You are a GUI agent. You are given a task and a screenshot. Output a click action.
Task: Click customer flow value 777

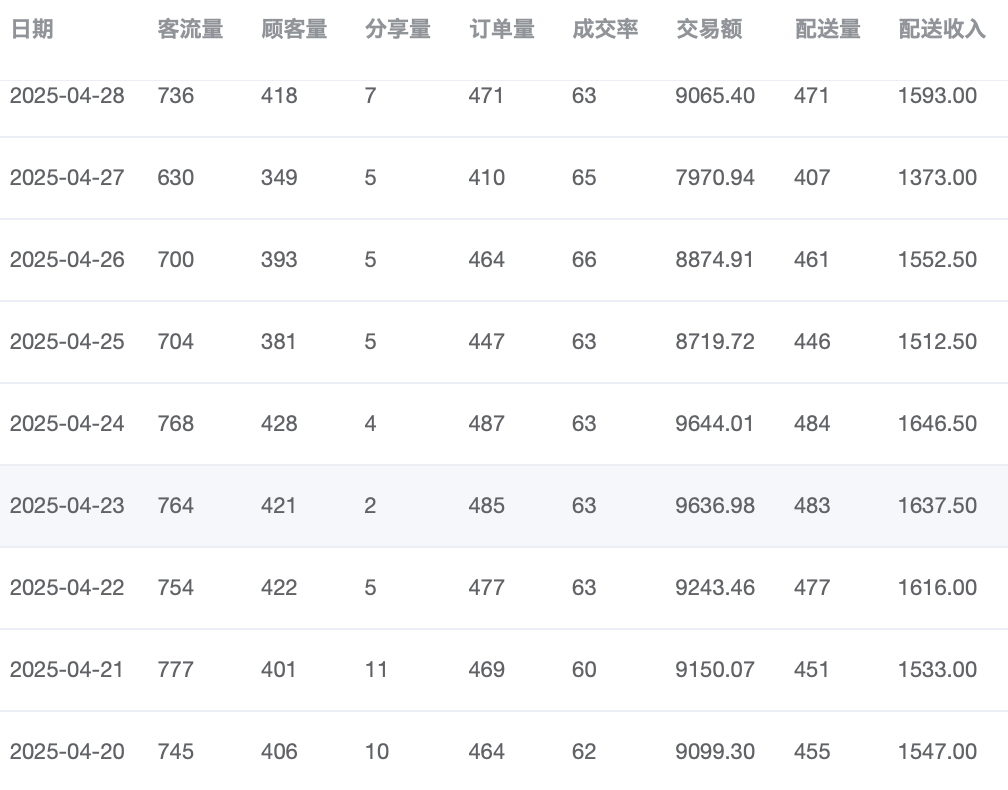[176, 670]
